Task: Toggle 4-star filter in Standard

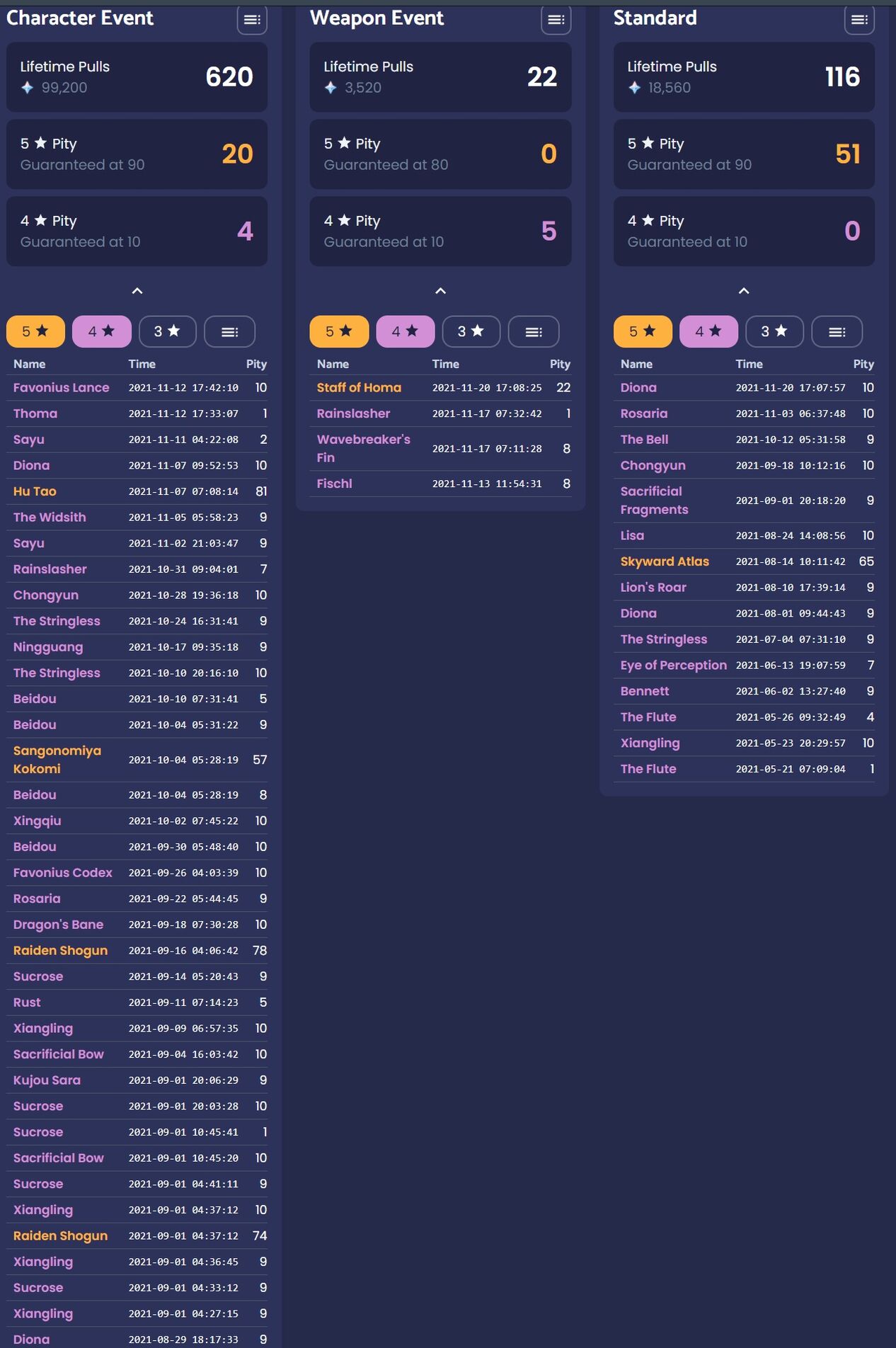Action: pyautogui.click(x=708, y=331)
